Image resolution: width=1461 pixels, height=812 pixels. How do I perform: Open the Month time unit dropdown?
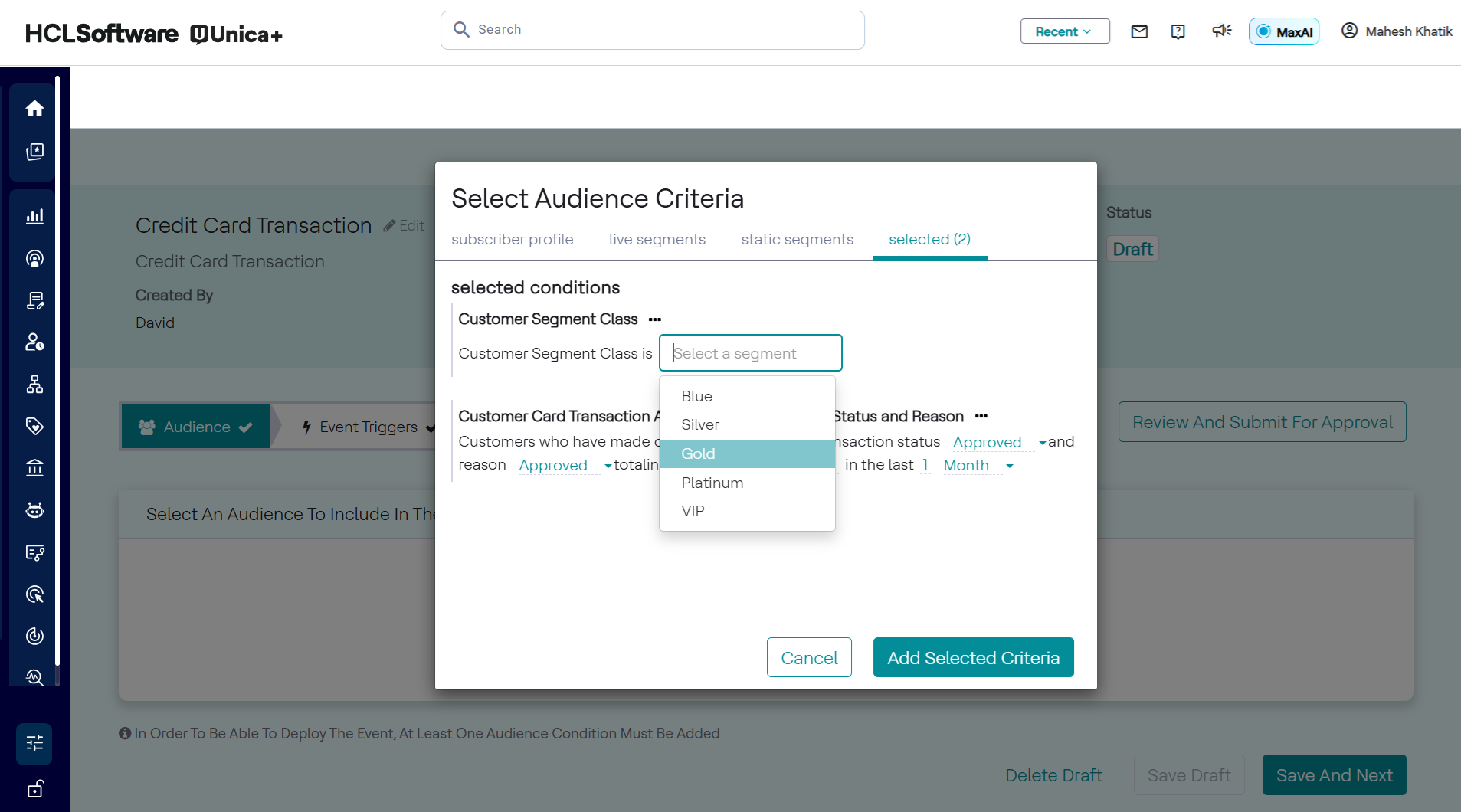(x=978, y=466)
